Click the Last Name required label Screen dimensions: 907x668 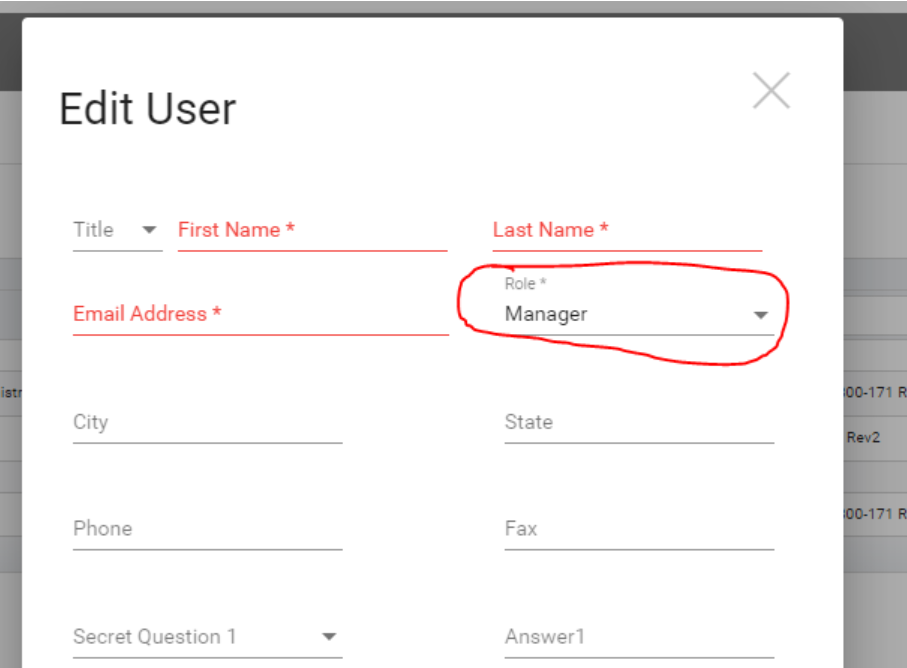(x=550, y=230)
